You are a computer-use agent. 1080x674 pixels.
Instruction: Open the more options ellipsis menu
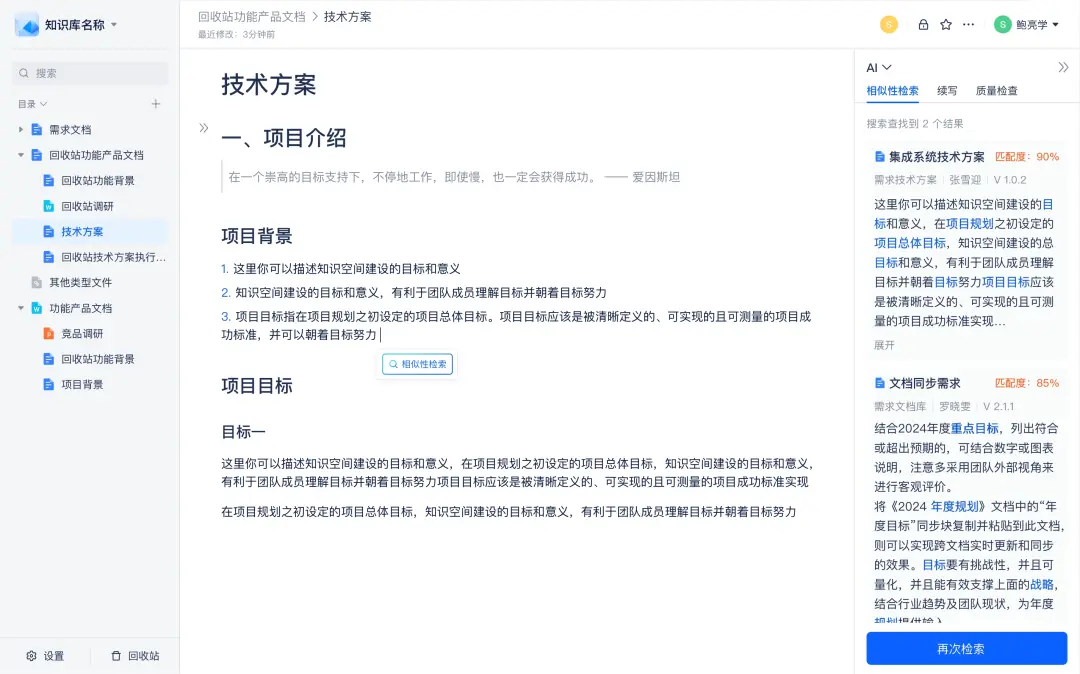[968, 25]
